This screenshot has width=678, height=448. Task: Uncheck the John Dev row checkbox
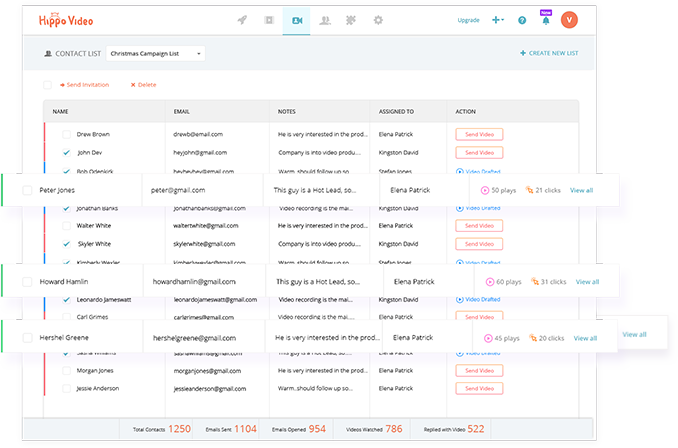tap(66, 153)
